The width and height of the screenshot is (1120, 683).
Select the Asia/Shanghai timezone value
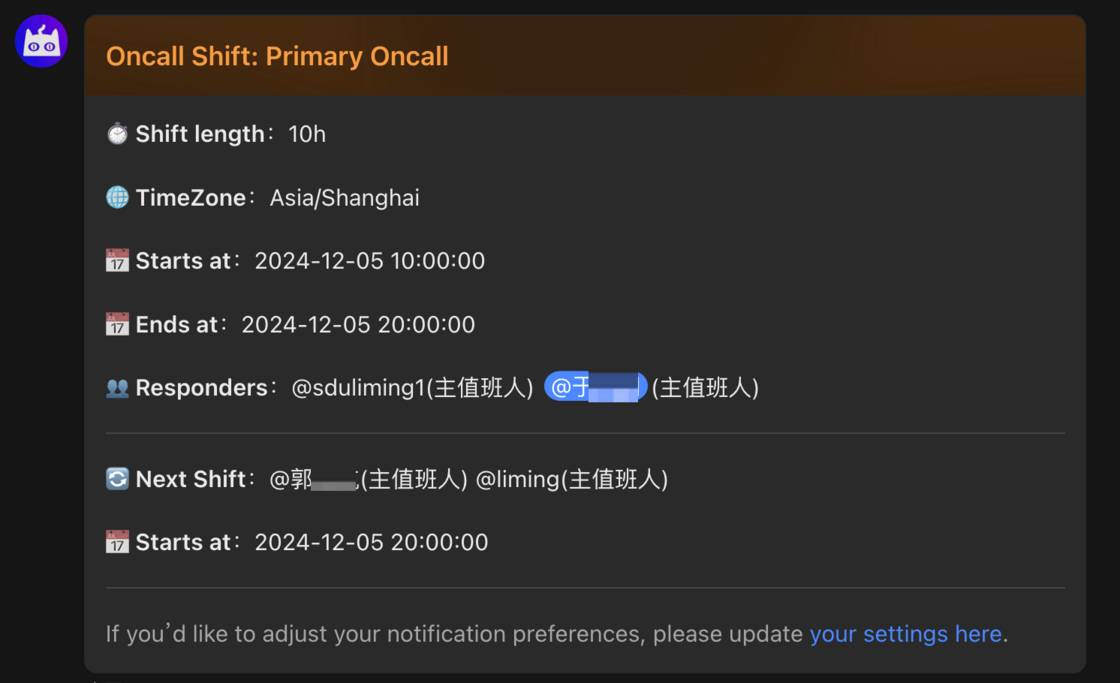(x=344, y=197)
